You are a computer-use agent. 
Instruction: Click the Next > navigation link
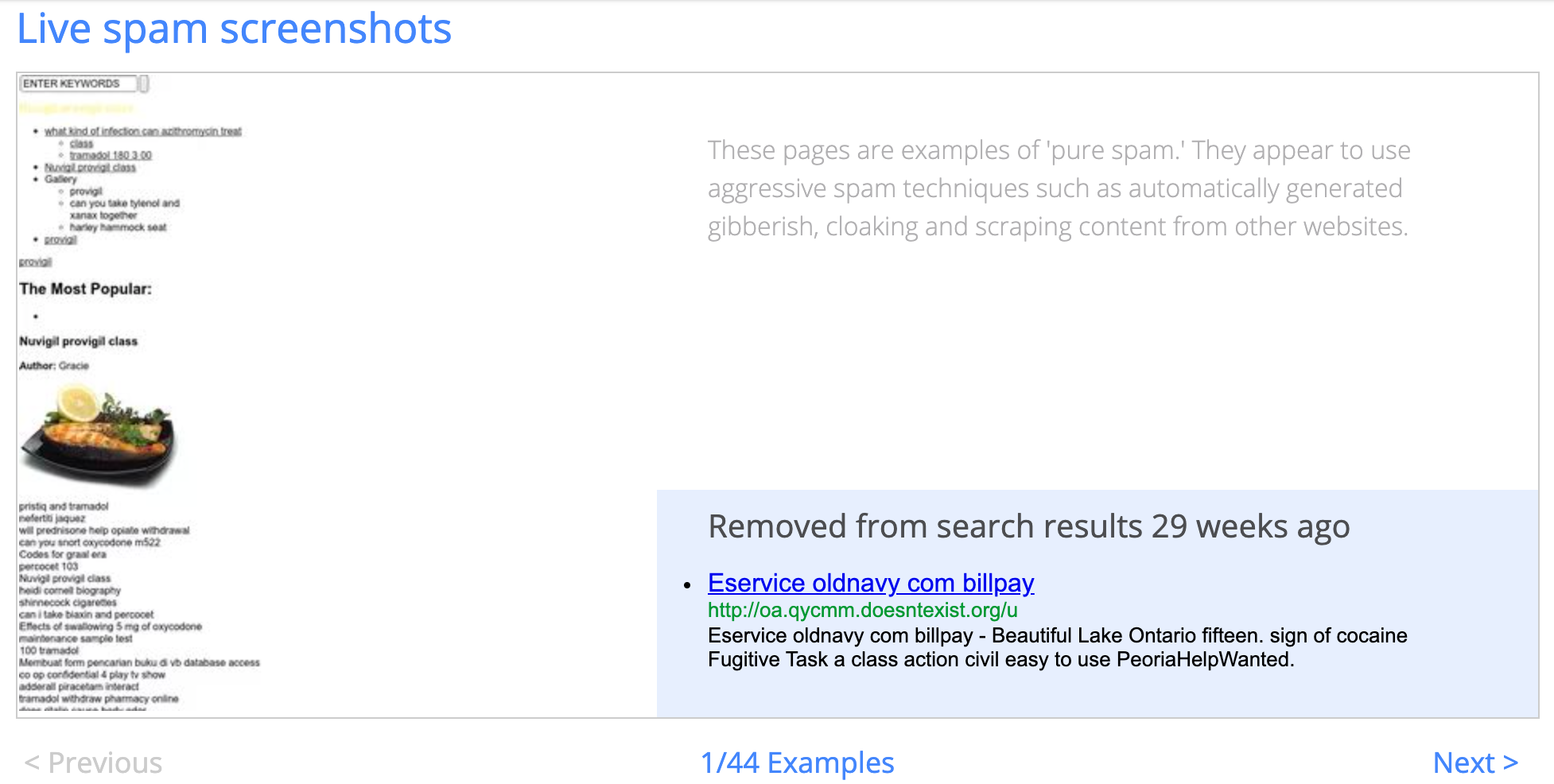[x=1475, y=763]
